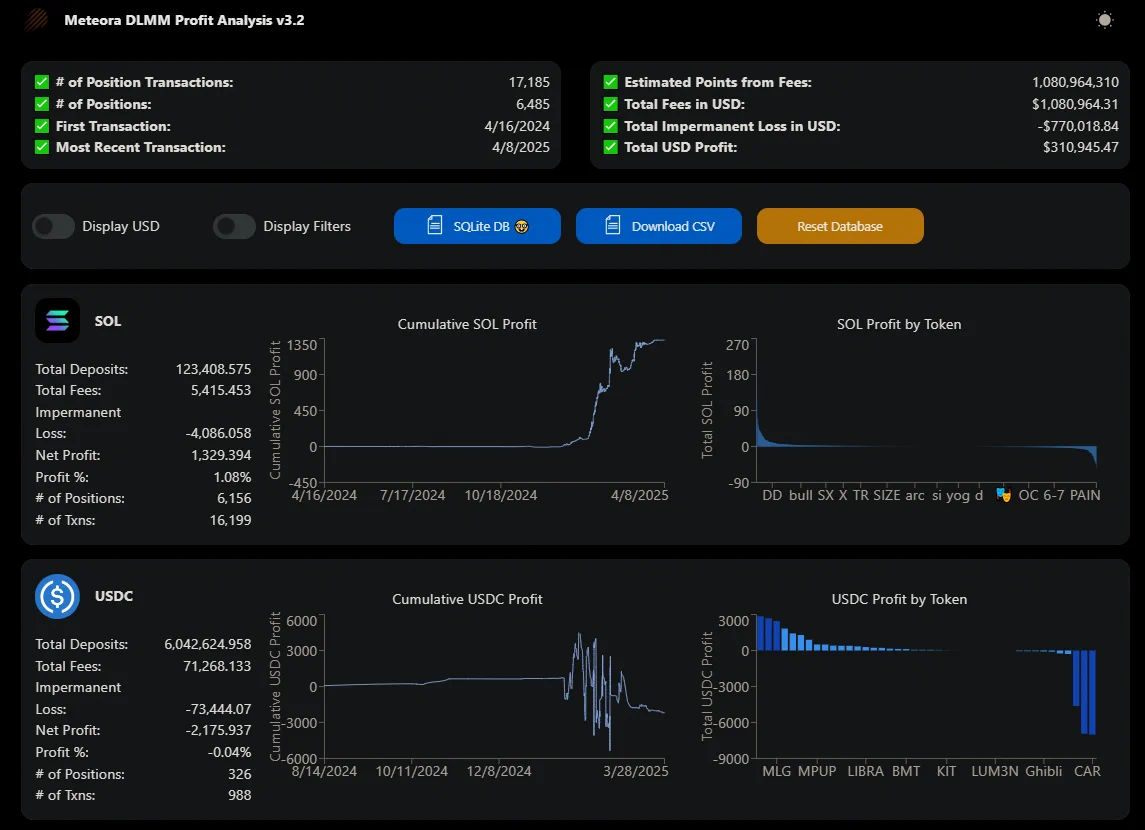Click the USDC Profit % value -0.04%

tap(229, 752)
